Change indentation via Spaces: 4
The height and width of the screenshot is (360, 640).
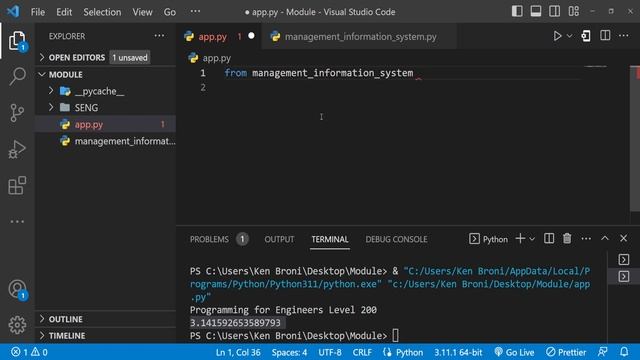(289, 352)
